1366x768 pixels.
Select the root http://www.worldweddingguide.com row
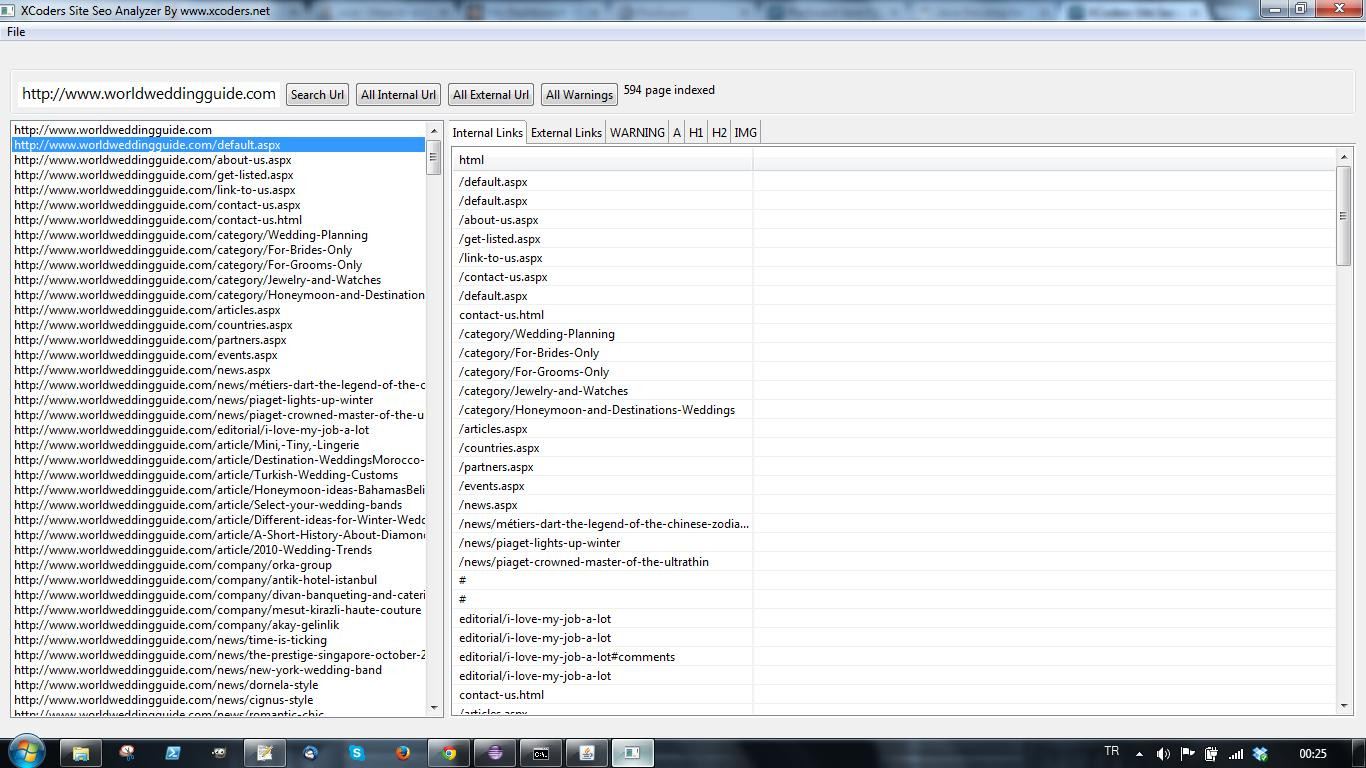[x=219, y=129]
